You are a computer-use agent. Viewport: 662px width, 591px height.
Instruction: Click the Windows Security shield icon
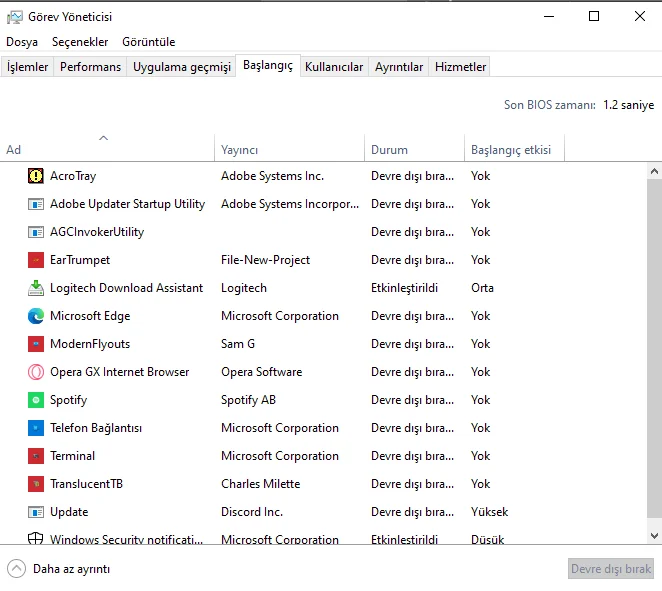pyautogui.click(x=36, y=538)
